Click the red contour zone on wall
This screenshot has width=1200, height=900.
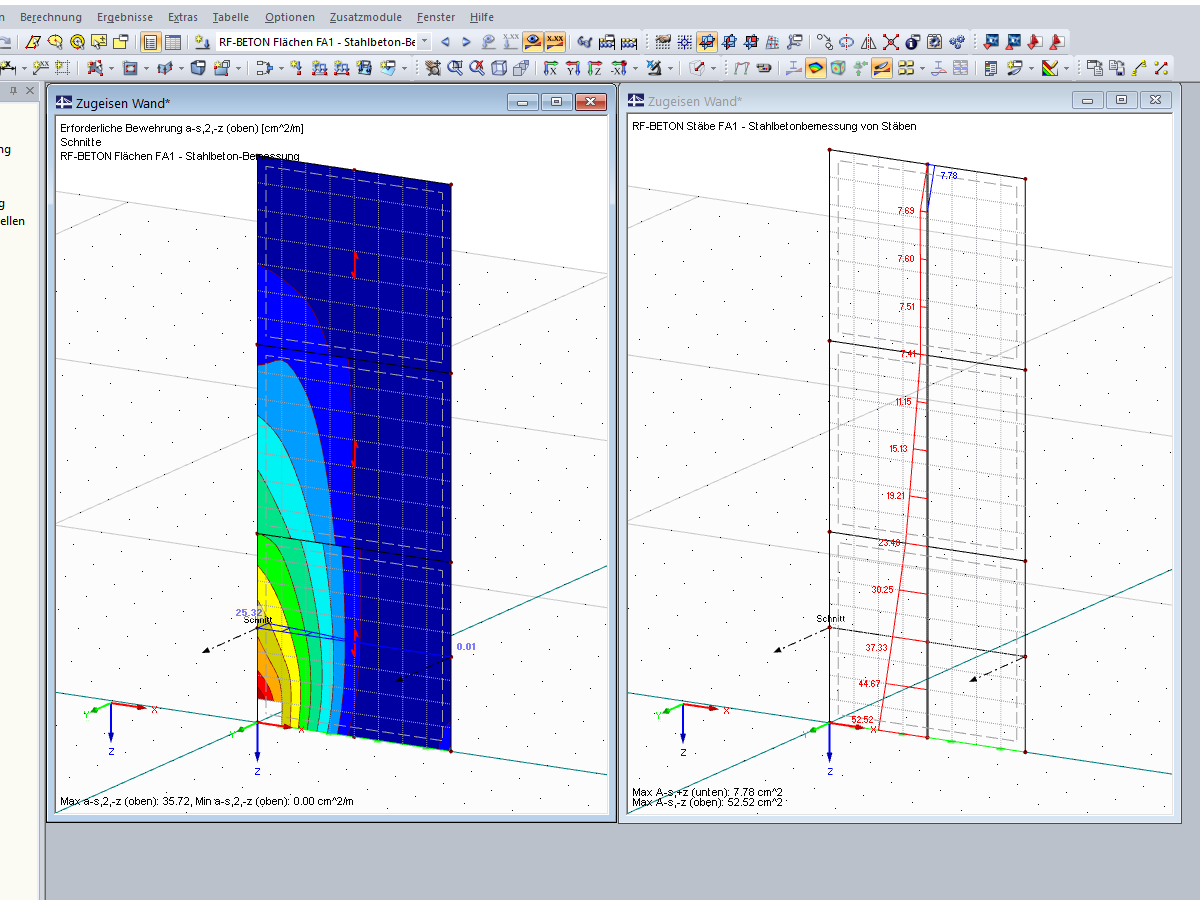point(263,689)
